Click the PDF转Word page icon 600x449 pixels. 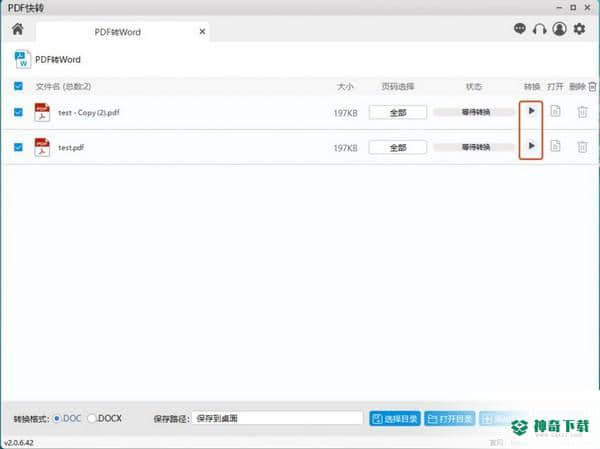tap(23, 60)
